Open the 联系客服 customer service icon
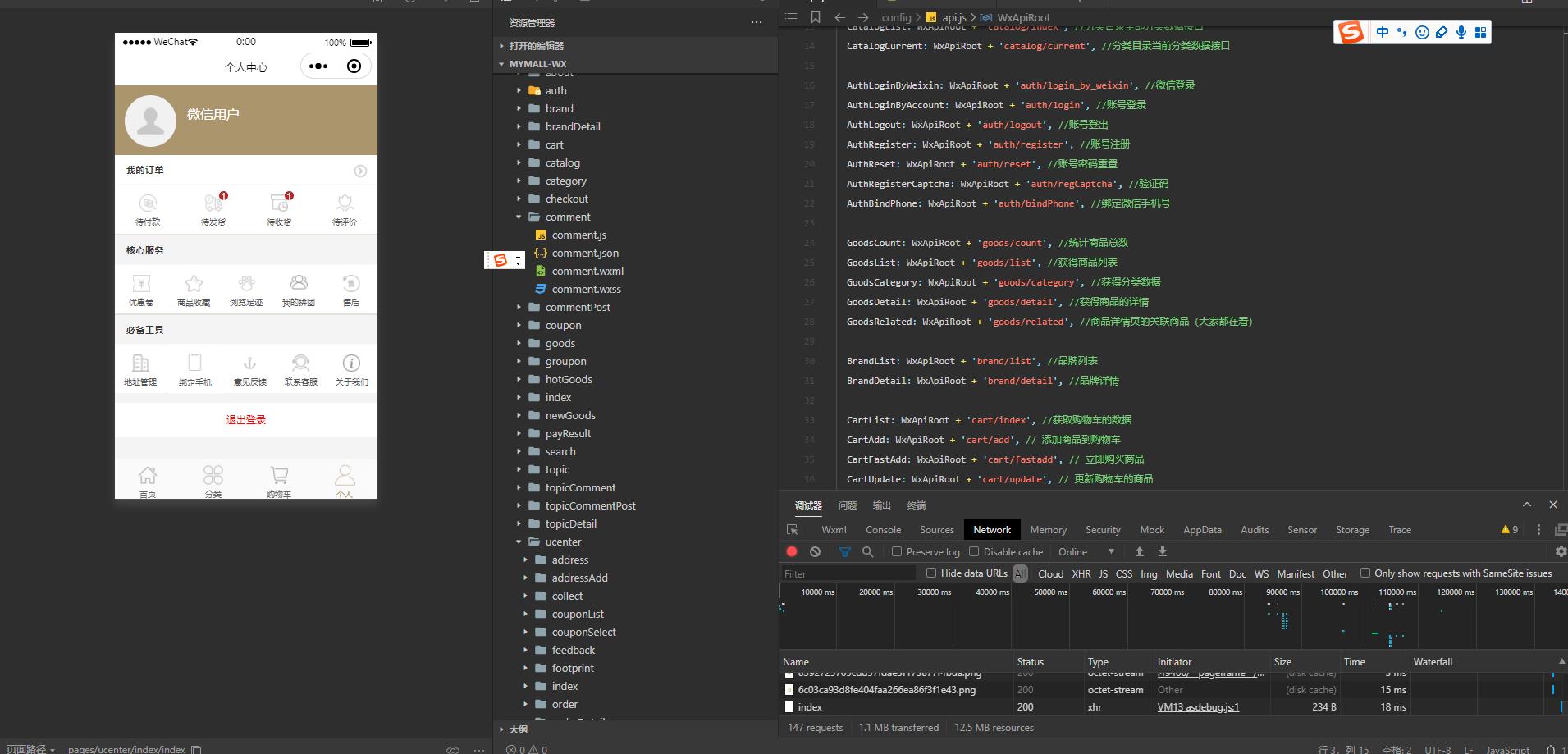The width and height of the screenshot is (1568, 754). (301, 363)
